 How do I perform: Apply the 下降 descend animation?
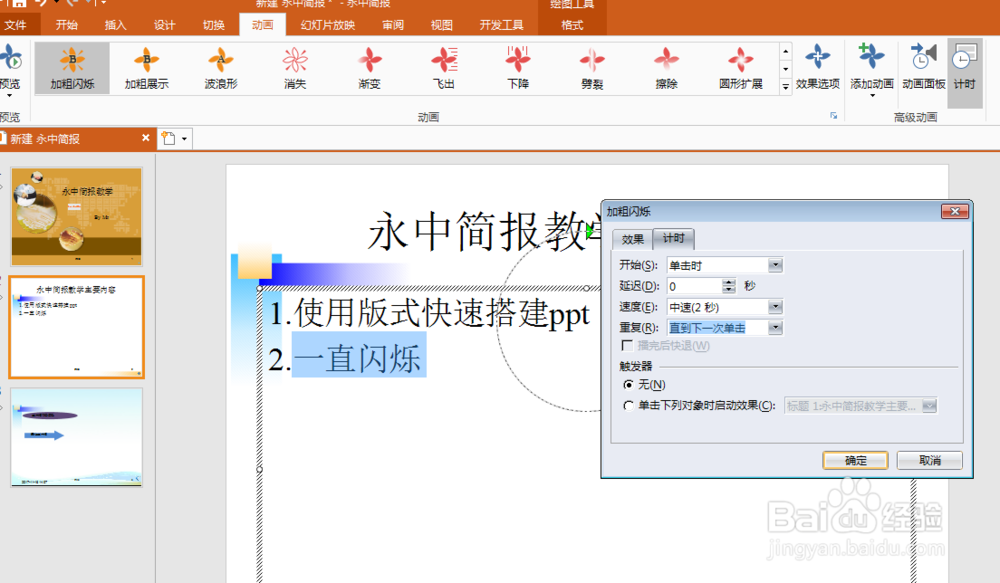coord(517,68)
